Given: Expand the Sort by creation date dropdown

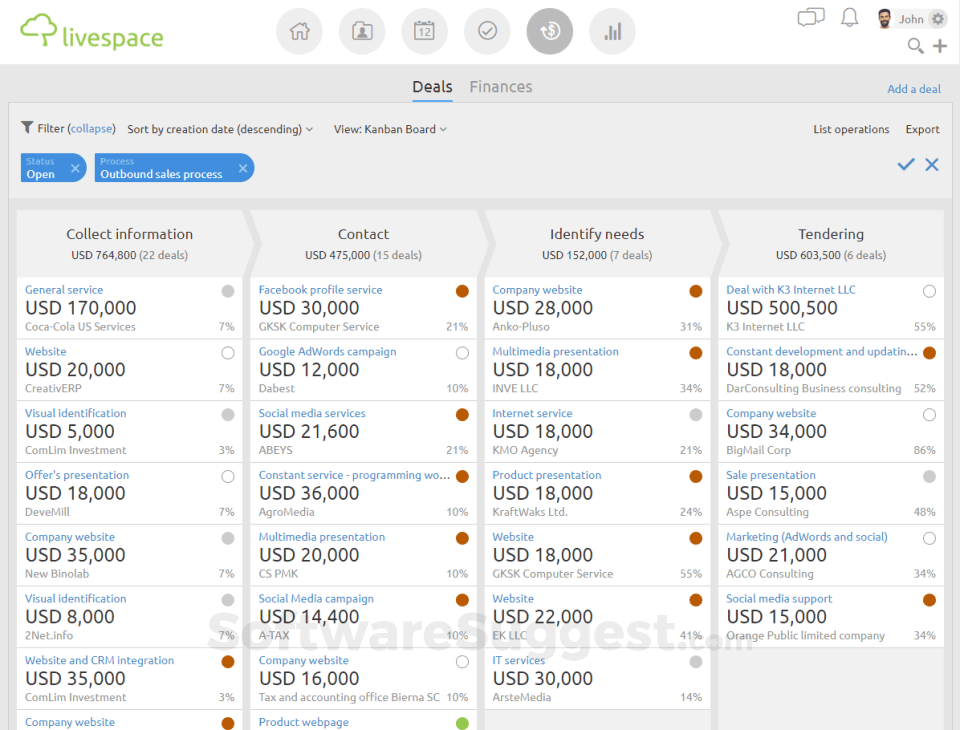Looking at the screenshot, I should [x=220, y=129].
